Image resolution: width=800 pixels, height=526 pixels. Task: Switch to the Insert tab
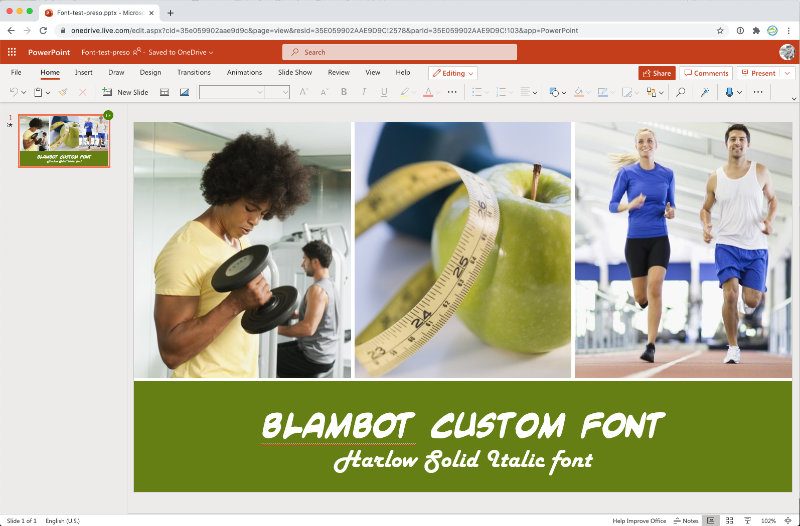(x=84, y=72)
